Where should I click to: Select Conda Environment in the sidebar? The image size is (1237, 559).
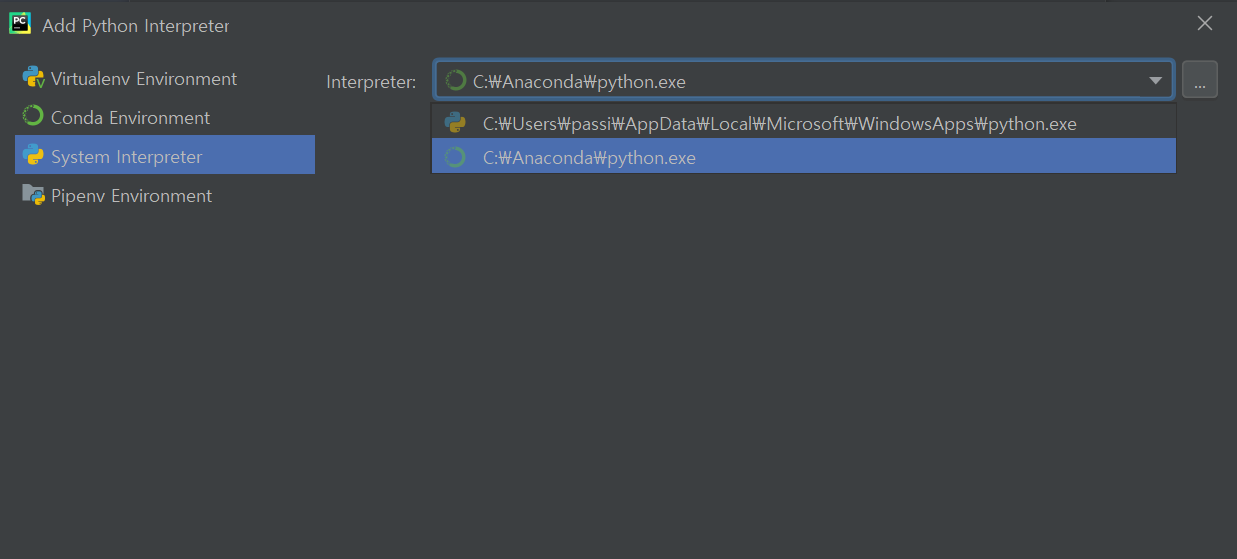(x=165, y=117)
